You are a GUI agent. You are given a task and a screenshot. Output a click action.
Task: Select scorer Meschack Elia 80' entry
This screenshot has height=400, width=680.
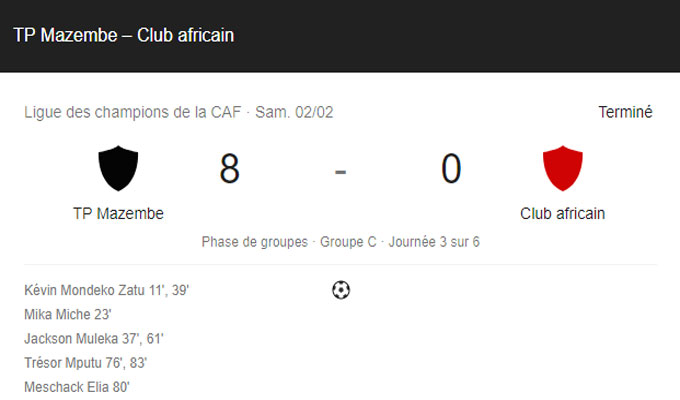(x=77, y=387)
